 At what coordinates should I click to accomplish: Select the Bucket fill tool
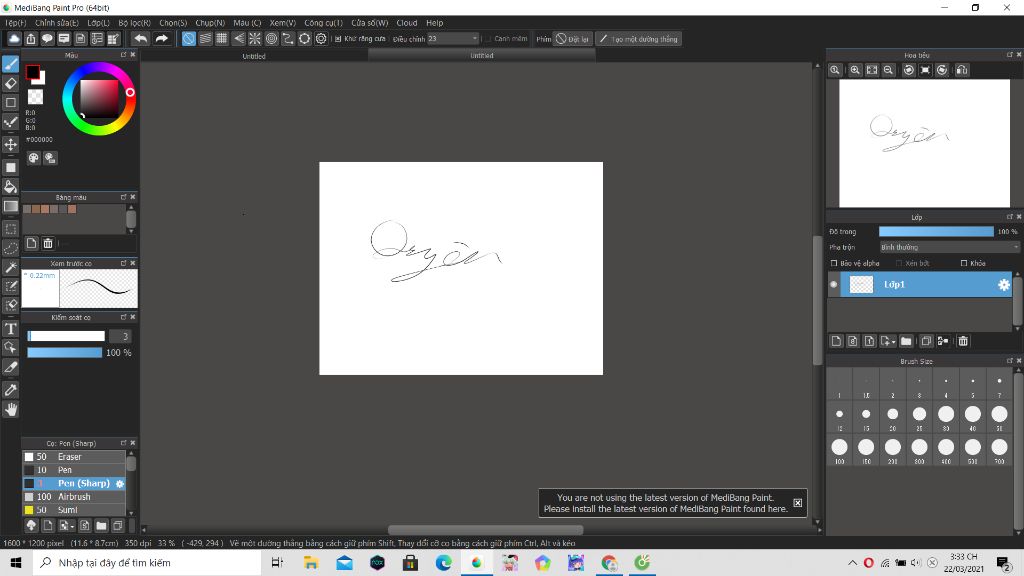(10, 187)
